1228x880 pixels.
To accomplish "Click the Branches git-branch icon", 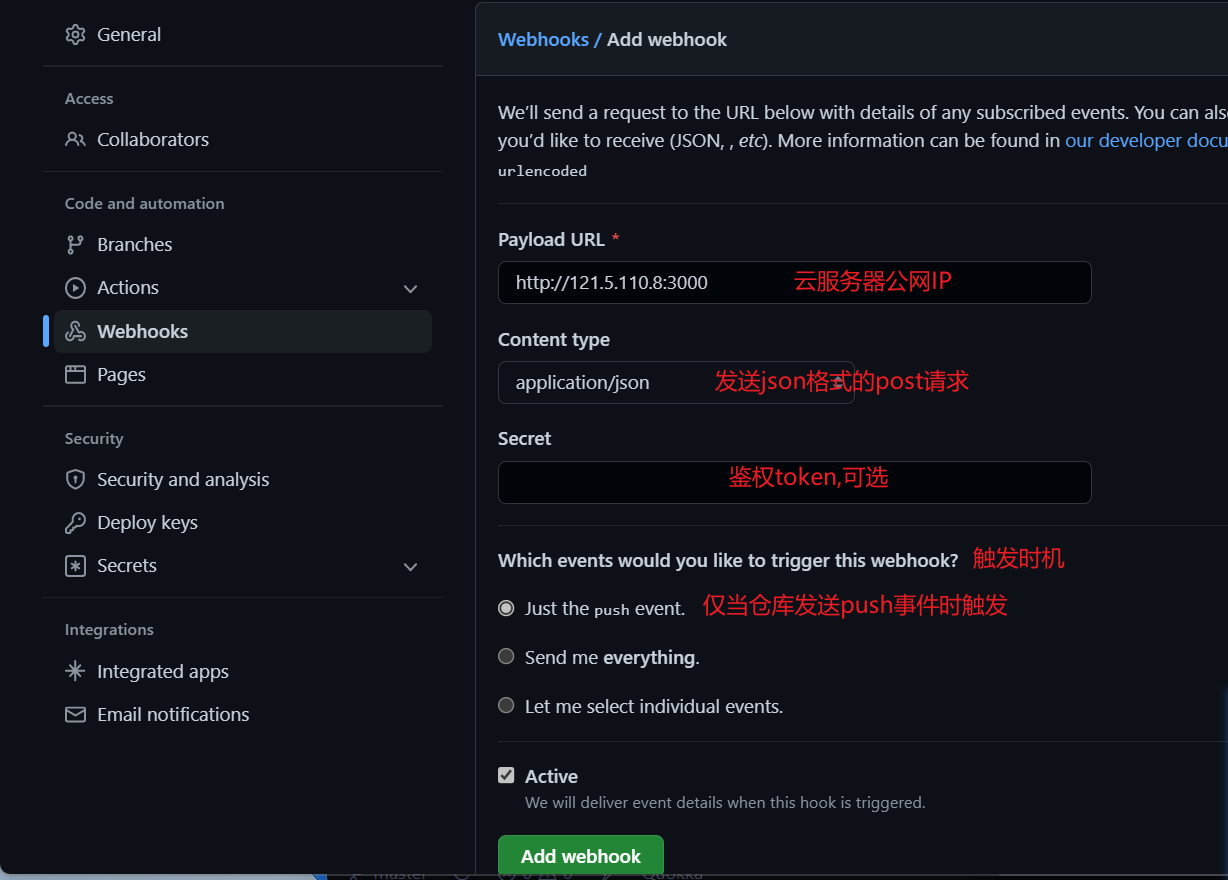I will coord(75,245).
